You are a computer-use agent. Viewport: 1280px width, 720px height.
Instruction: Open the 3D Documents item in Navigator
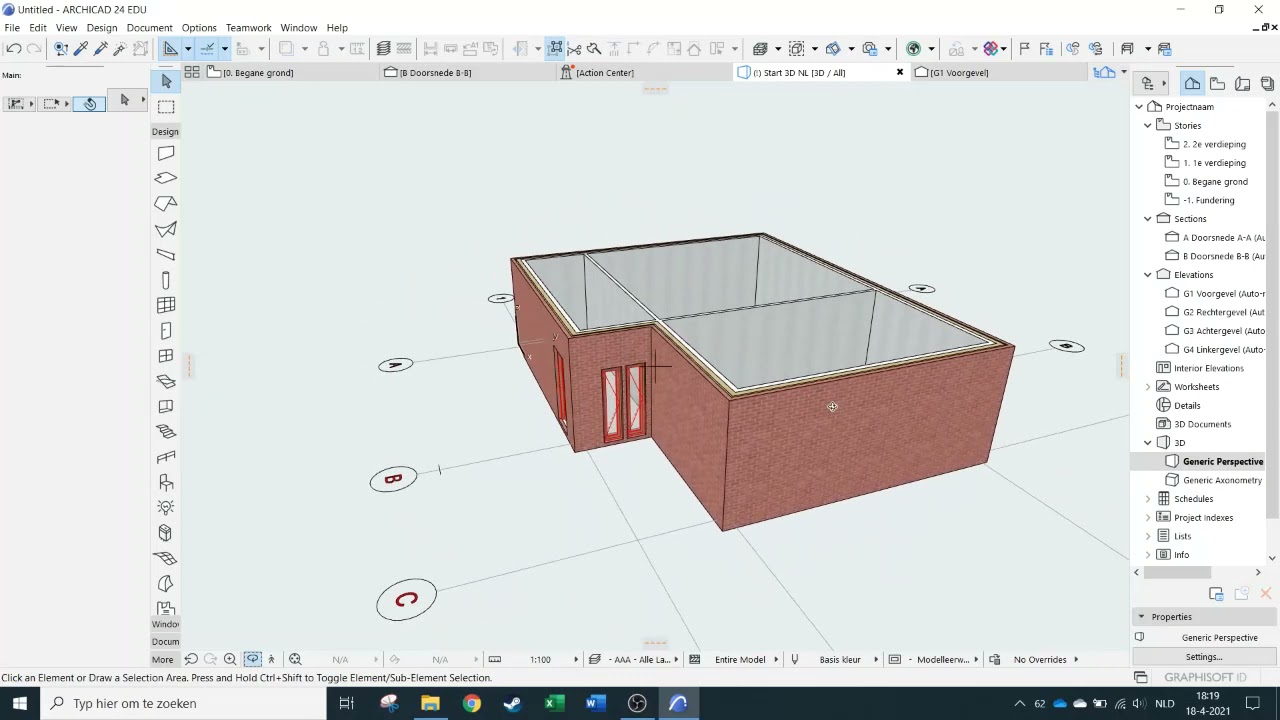[1202, 424]
